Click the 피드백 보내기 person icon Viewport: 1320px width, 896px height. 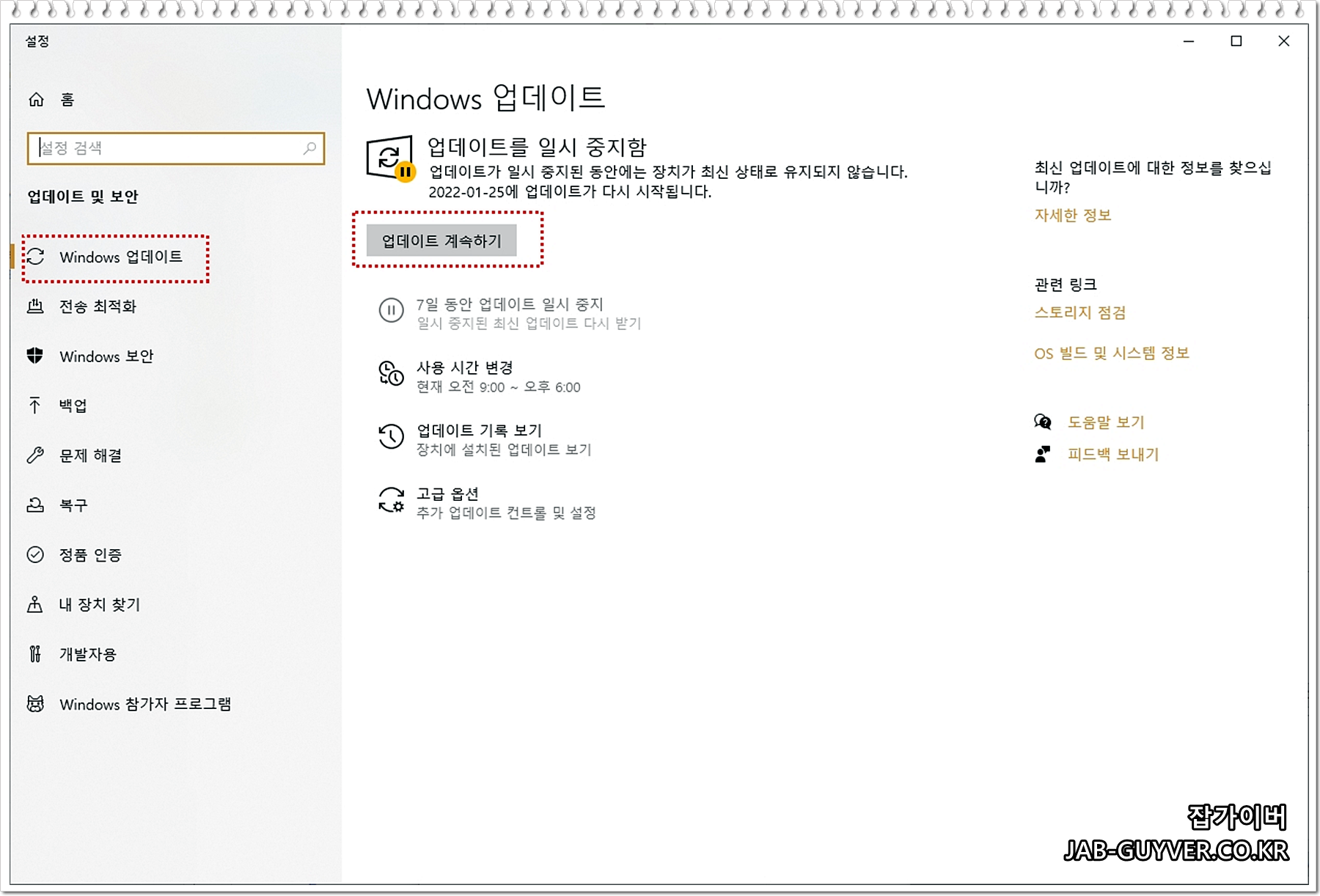(x=1042, y=455)
